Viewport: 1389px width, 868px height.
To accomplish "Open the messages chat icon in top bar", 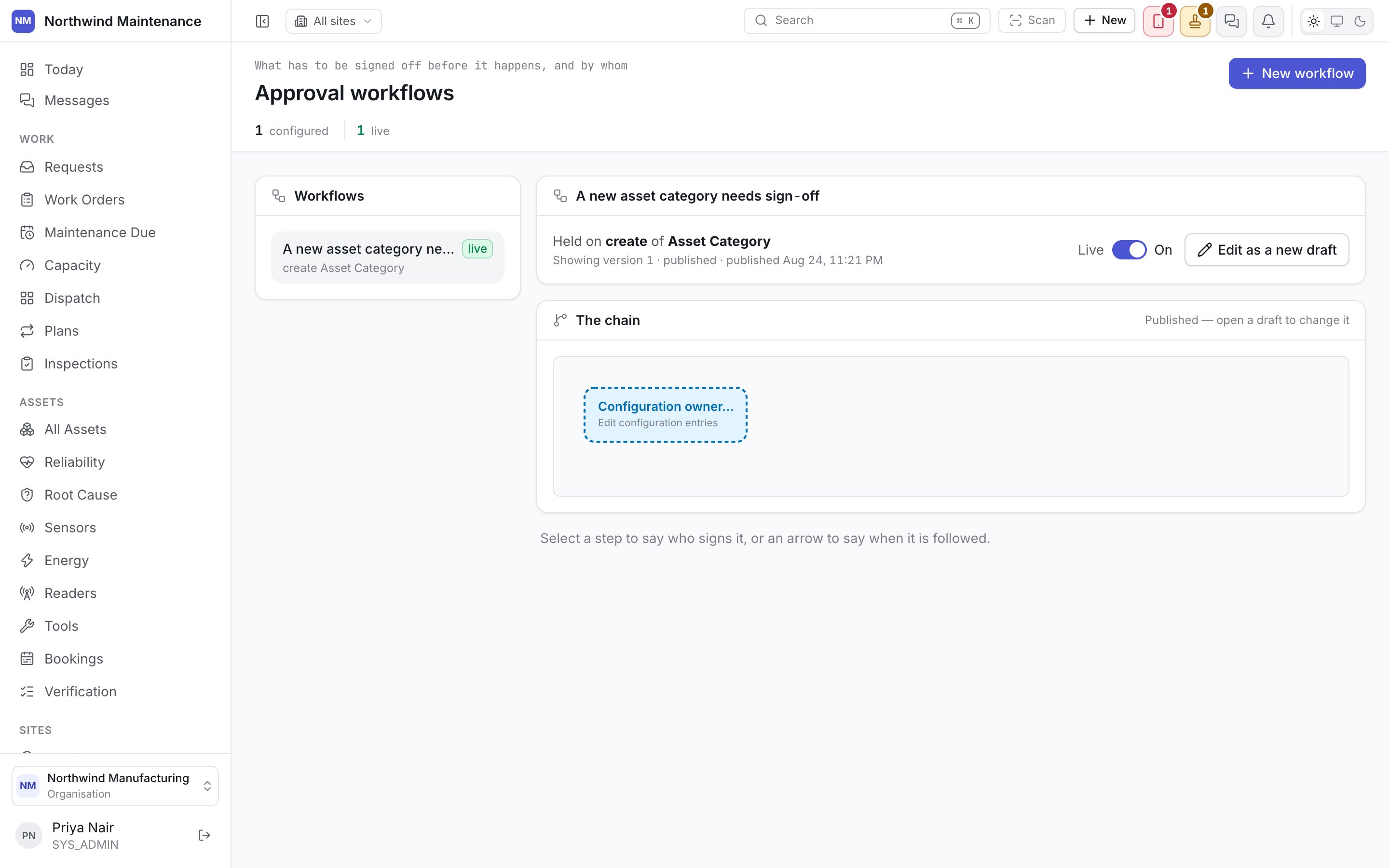I will [x=1232, y=22].
